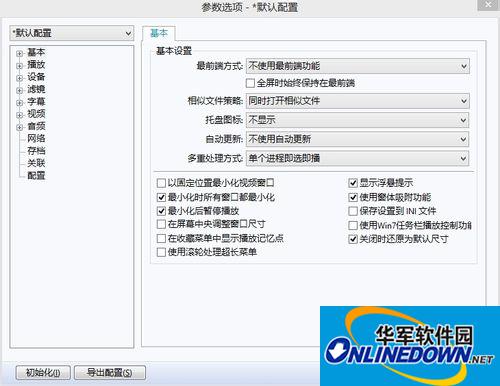Image resolution: width=500 pixels, height=386 pixels.
Task: Select 存档 in the settings tree
Action: (36, 151)
